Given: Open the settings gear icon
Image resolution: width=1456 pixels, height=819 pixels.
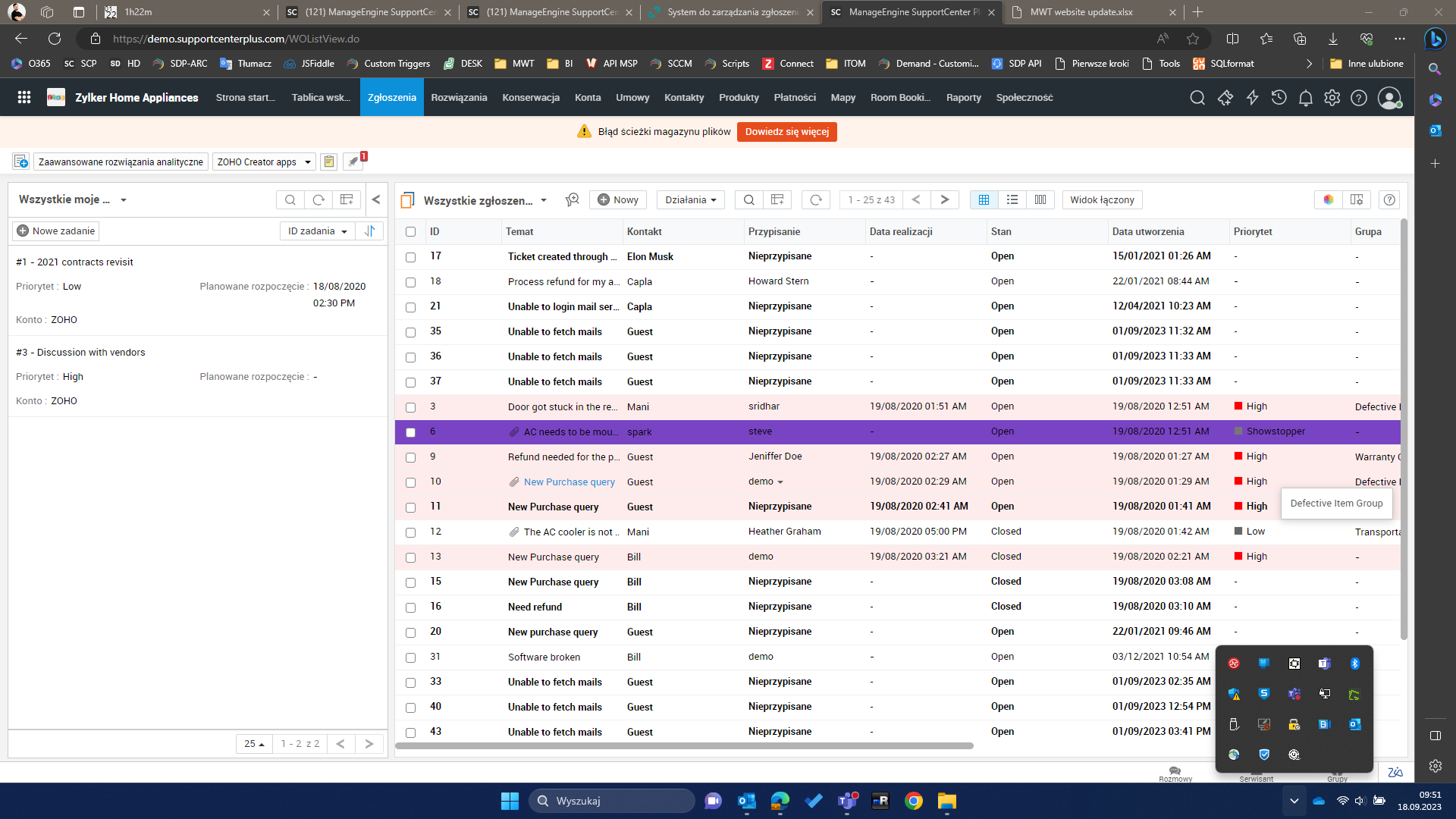Looking at the screenshot, I should [x=1333, y=98].
